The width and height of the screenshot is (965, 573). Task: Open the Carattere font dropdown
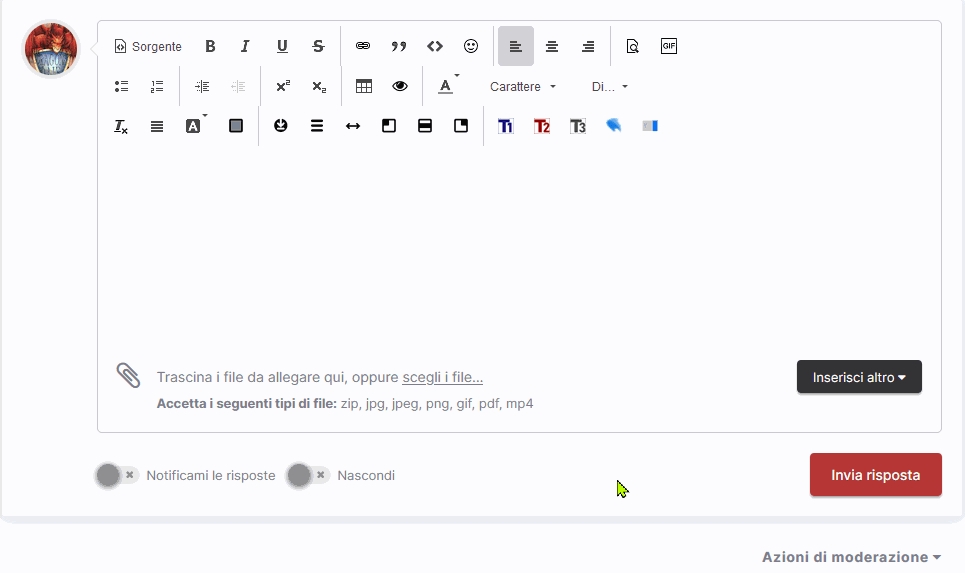523,87
